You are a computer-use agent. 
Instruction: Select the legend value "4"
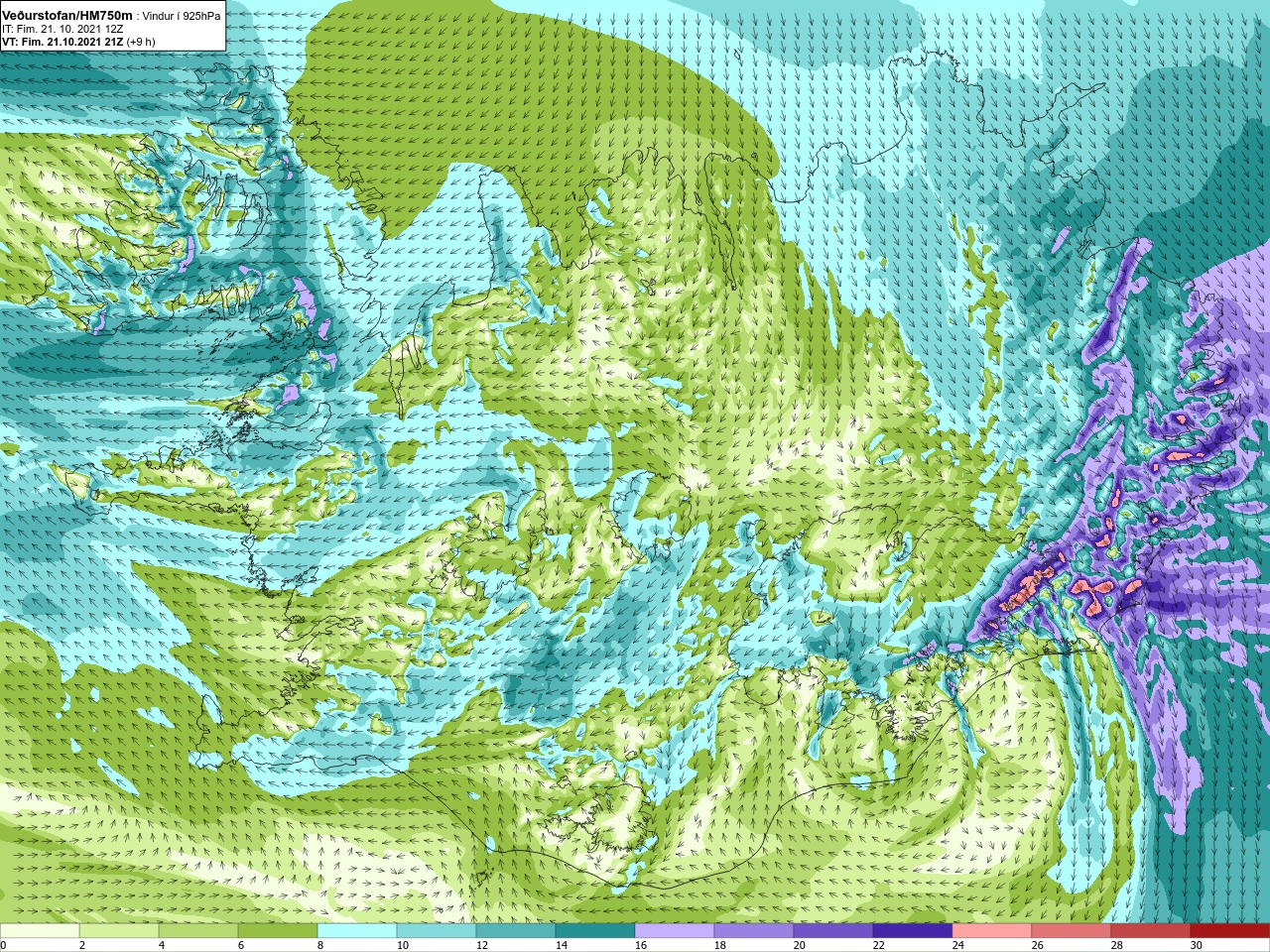(x=162, y=945)
